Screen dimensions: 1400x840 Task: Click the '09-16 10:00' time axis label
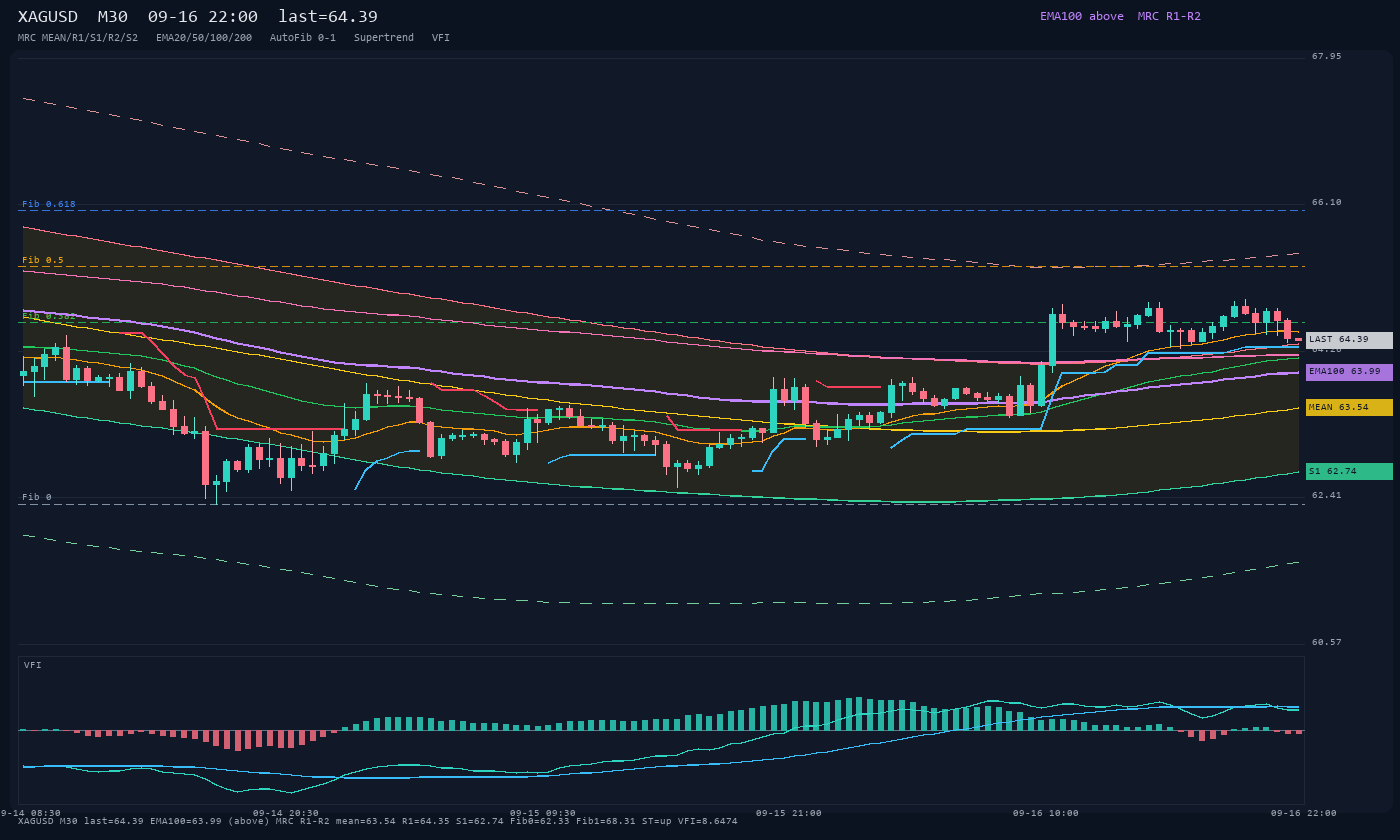tap(1046, 813)
